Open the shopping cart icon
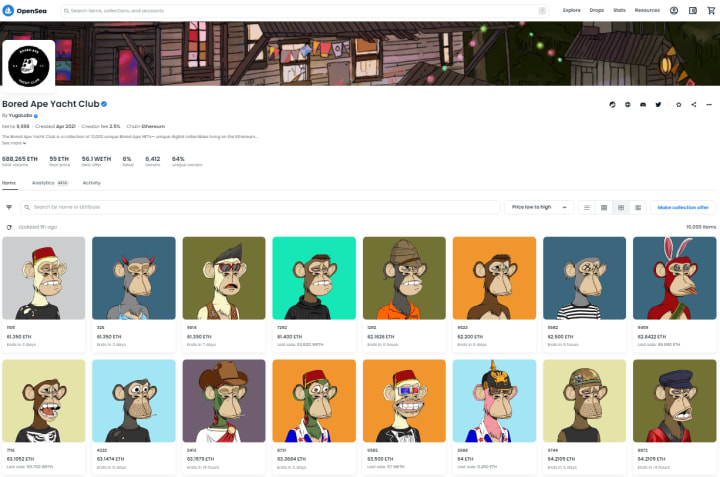Image resolution: width=720 pixels, height=477 pixels. coord(711,10)
